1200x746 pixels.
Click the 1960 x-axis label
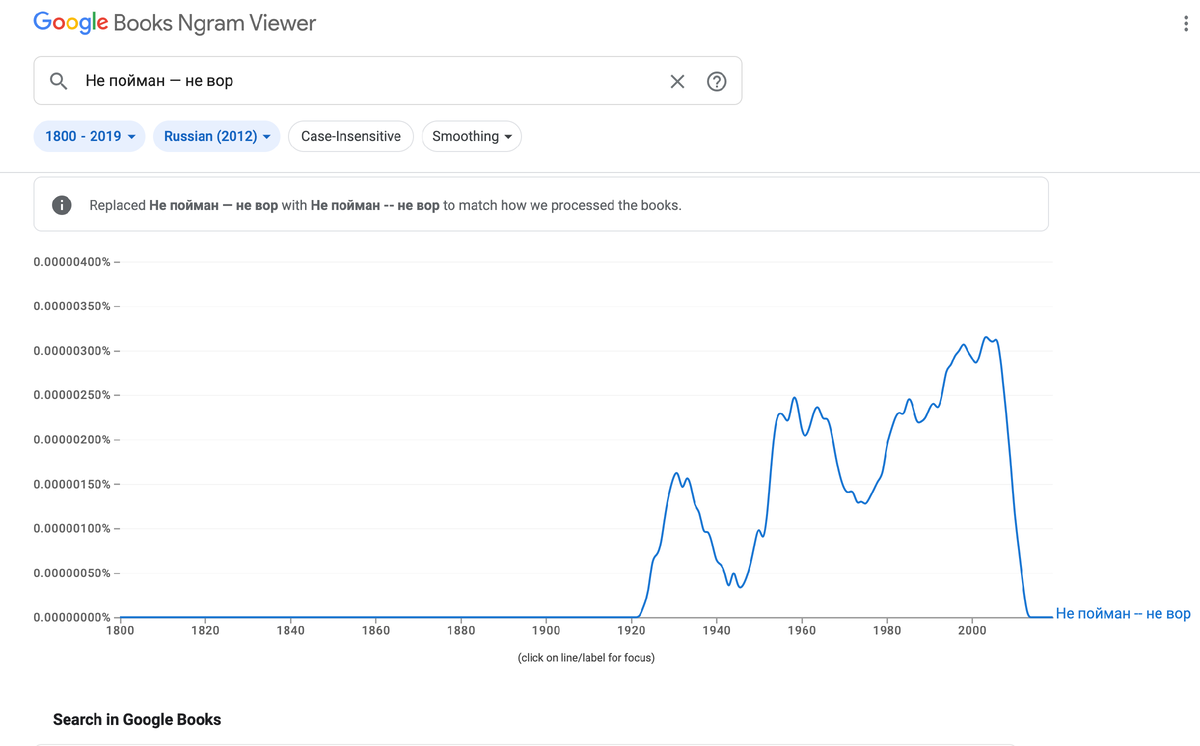(x=802, y=630)
